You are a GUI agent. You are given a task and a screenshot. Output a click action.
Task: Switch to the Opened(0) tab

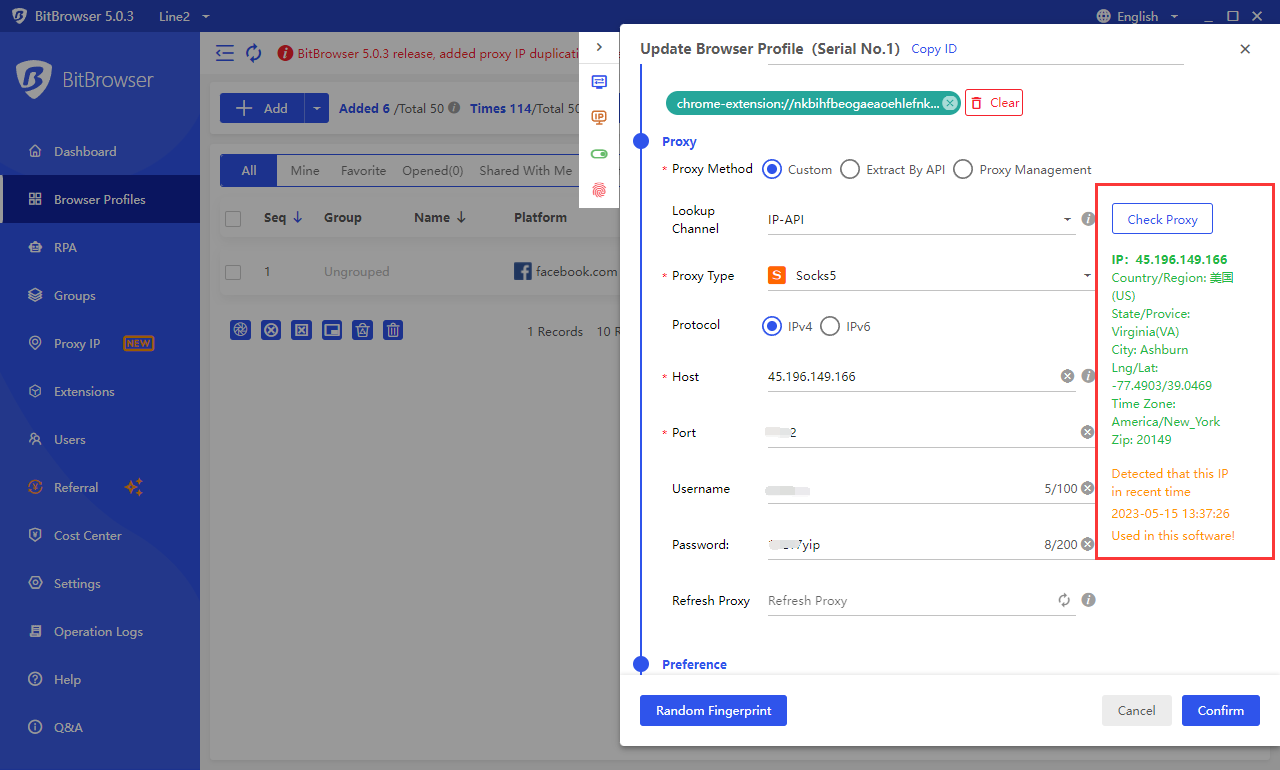(433, 170)
